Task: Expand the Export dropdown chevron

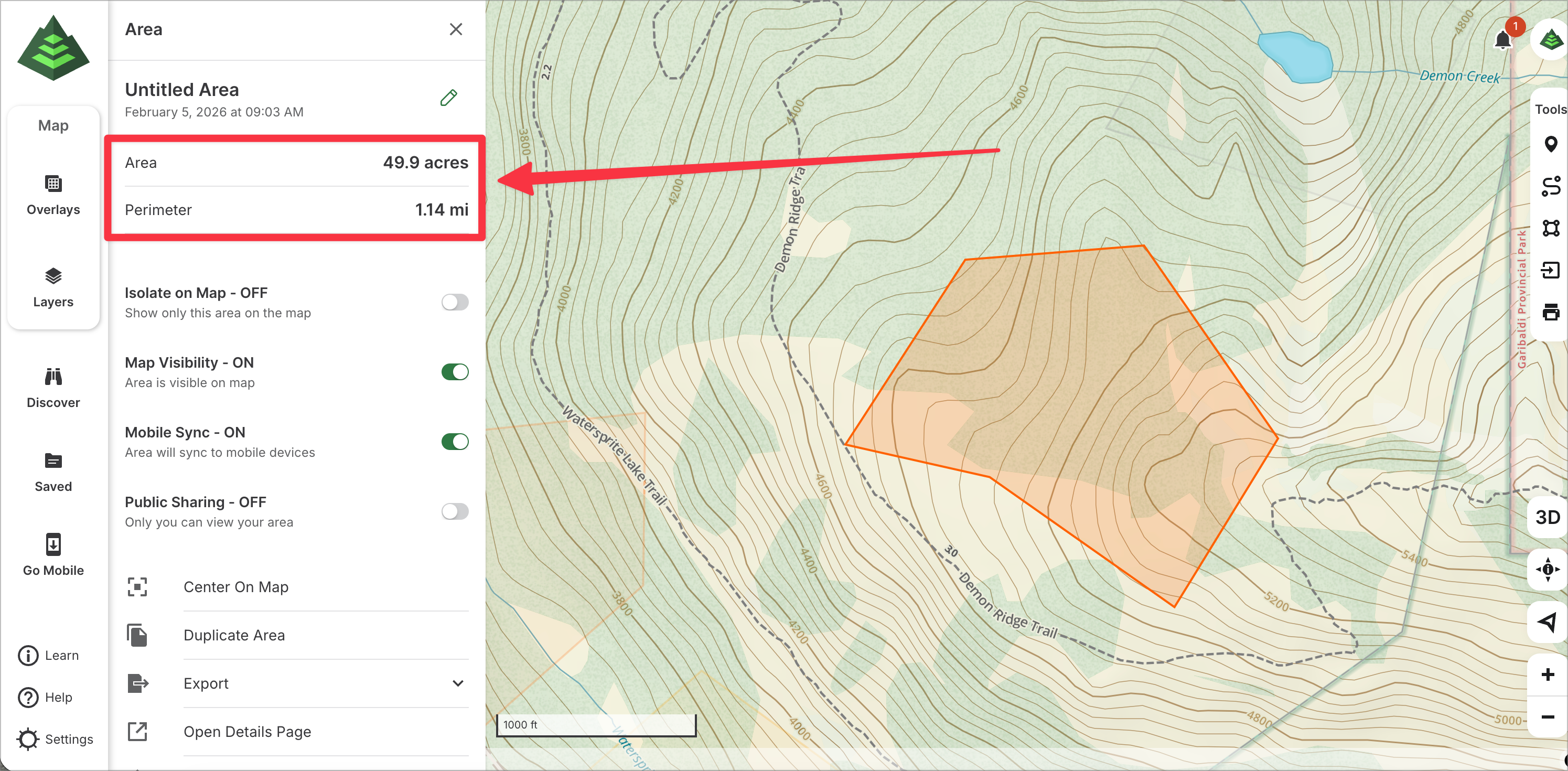Action: coord(458,683)
